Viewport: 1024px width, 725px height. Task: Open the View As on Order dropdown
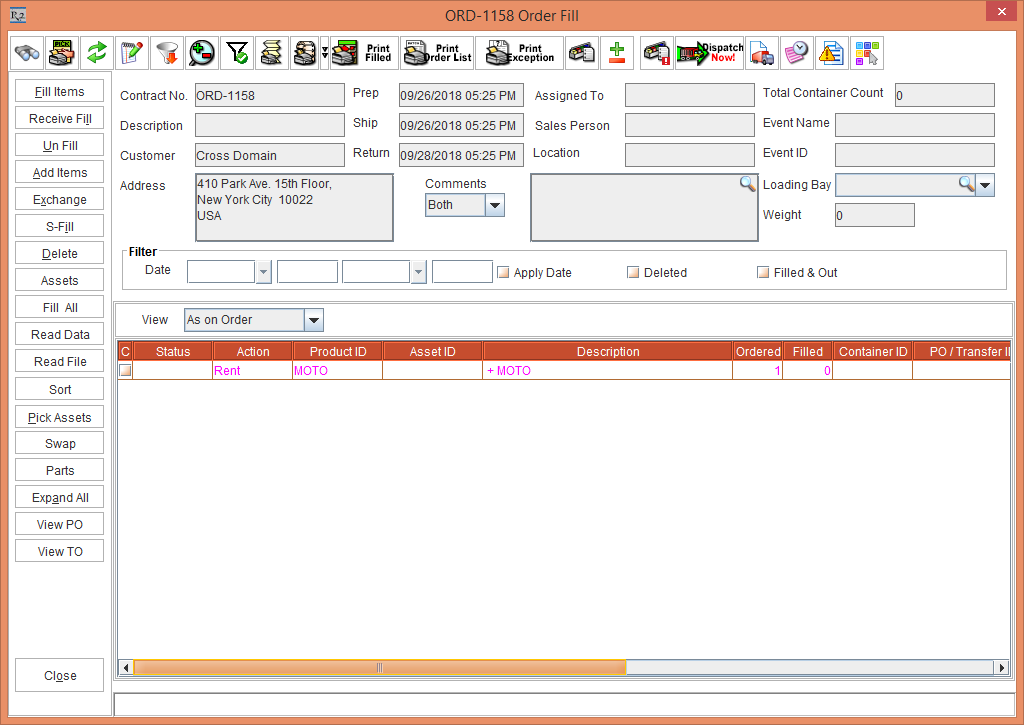point(313,320)
